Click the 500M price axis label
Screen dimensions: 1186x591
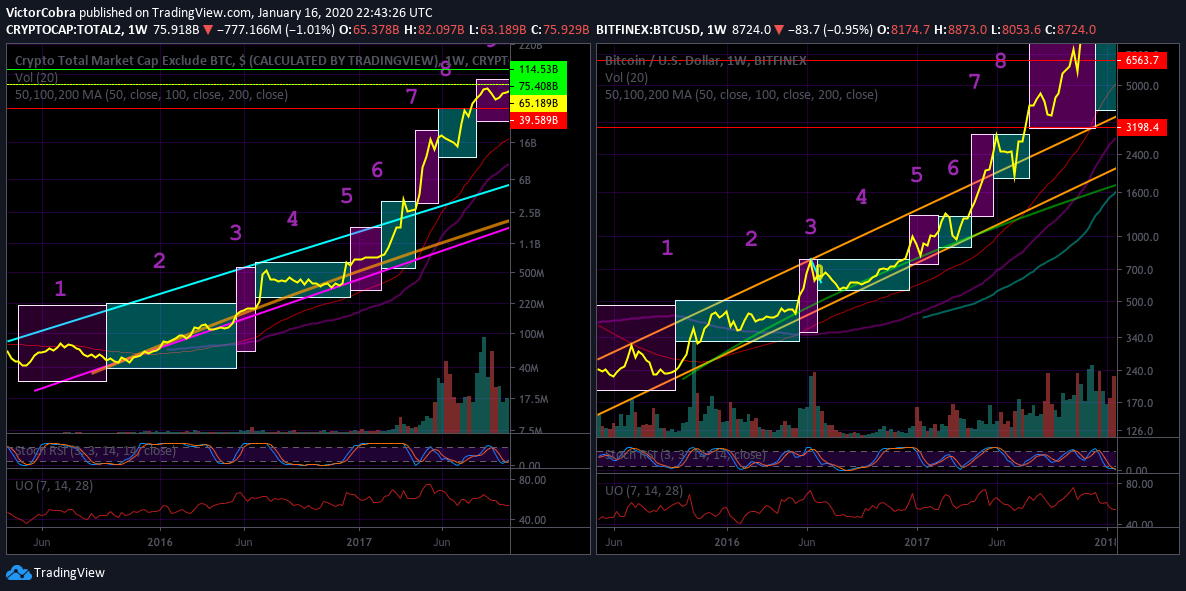tap(530, 272)
